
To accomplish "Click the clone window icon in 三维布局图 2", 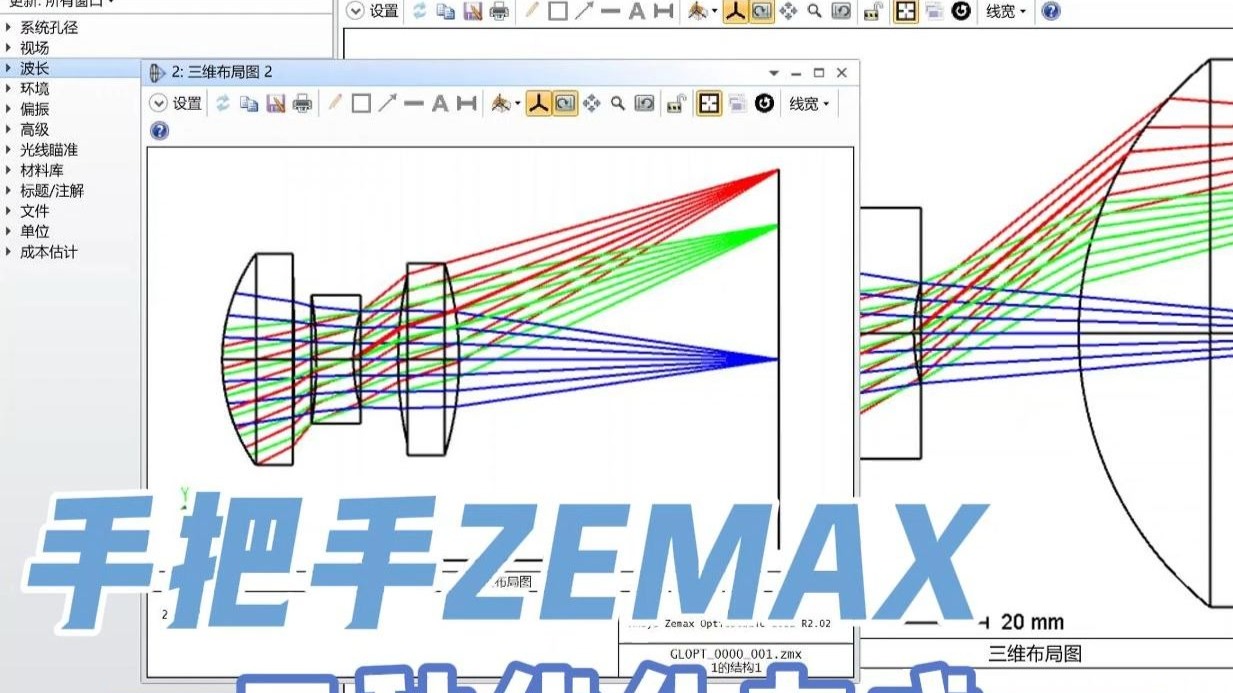I will click(x=737, y=103).
